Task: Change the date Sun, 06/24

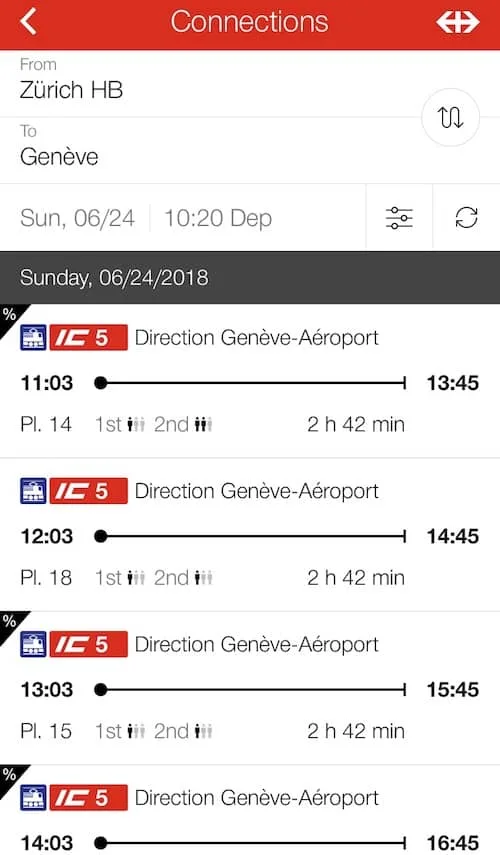Action: (x=77, y=218)
